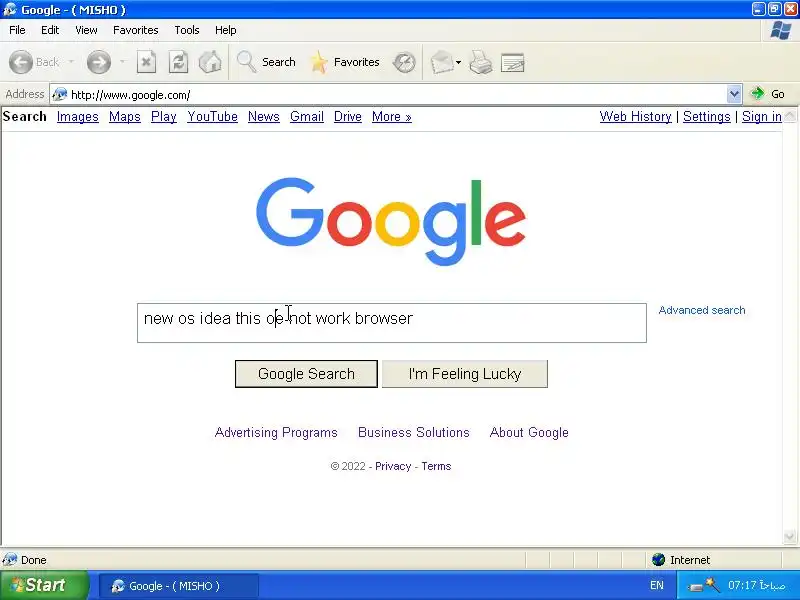Open the Edit menu
Viewport: 800px width, 600px height.
[x=50, y=30]
